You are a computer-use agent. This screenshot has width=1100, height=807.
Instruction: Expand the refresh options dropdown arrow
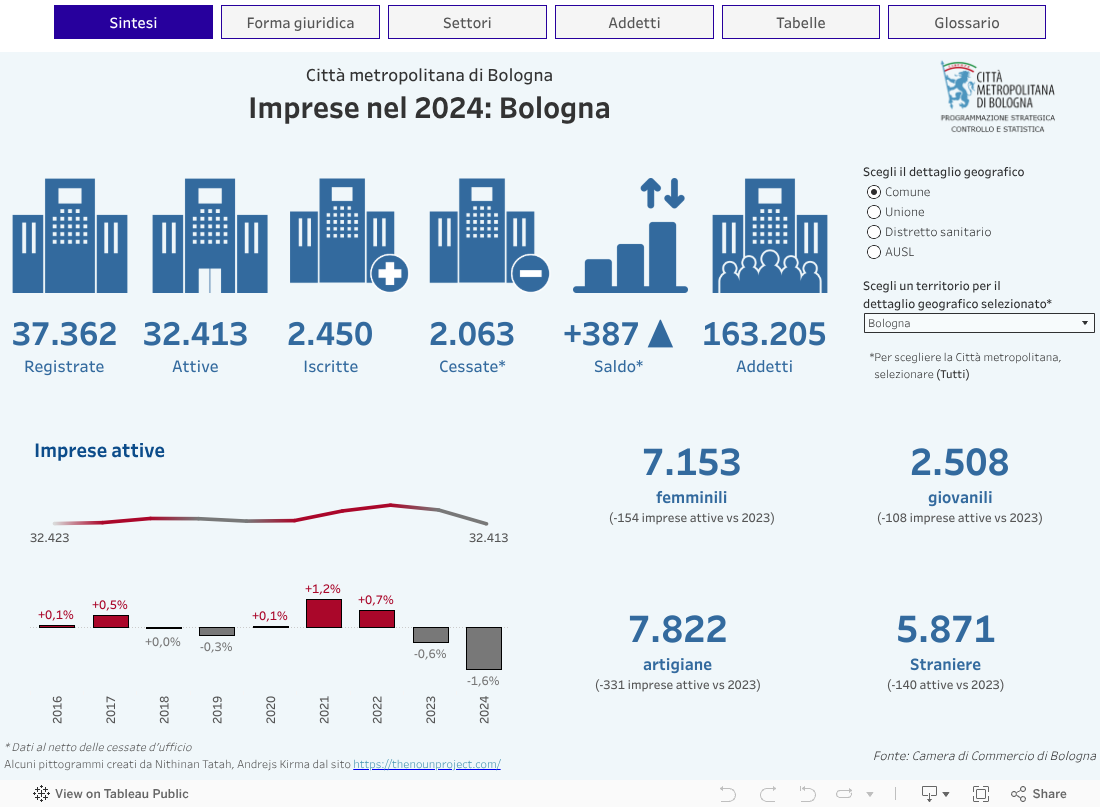pyautogui.click(x=869, y=794)
